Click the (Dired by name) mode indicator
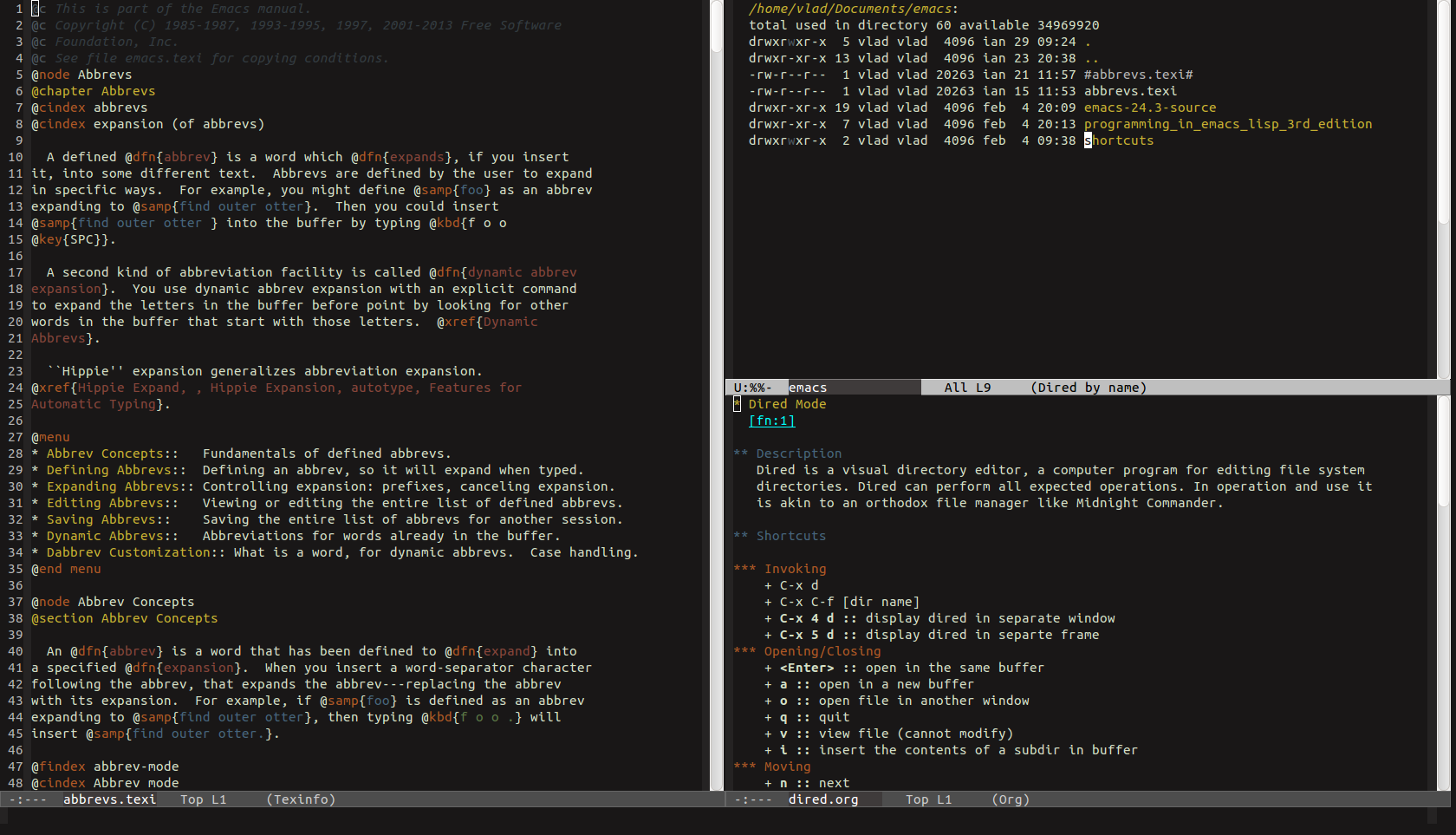Image resolution: width=1456 pixels, height=835 pixels. point(1089,388)
